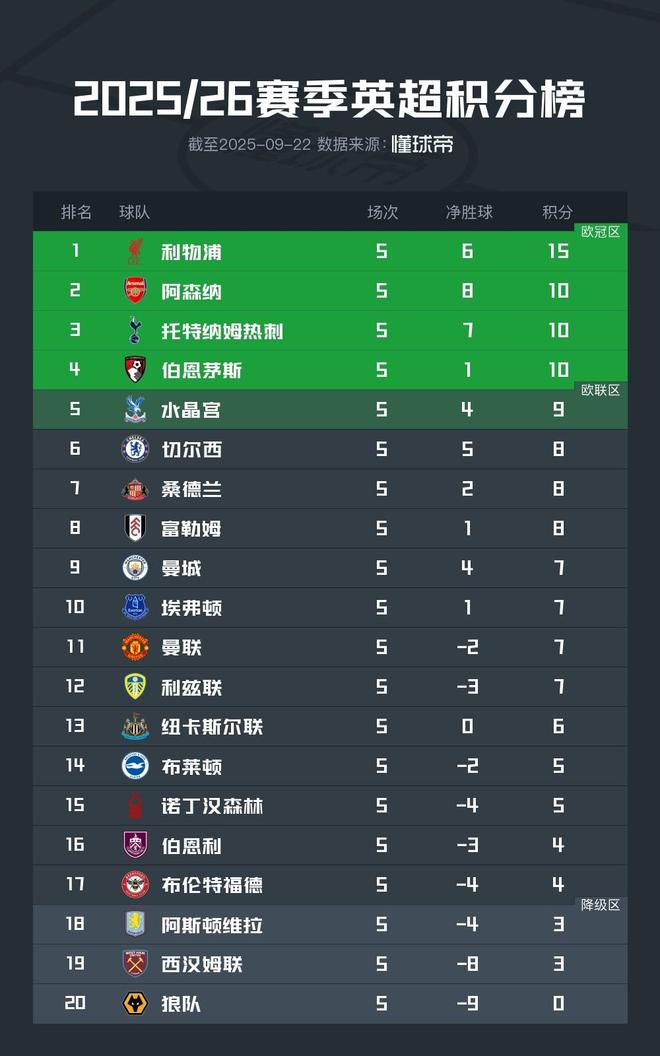Click the Crystal Palace crest icon
Image resolution: width=660 pixels, height=1056 pixels.
point(134,409)
